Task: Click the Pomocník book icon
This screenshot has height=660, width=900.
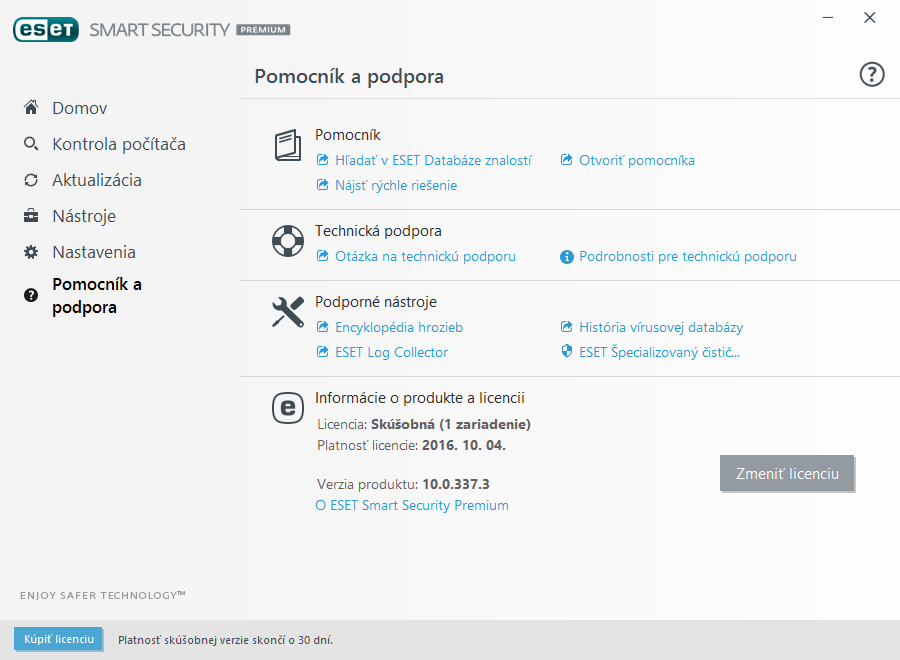Action: pyautogui.click(x=288, y=146)
